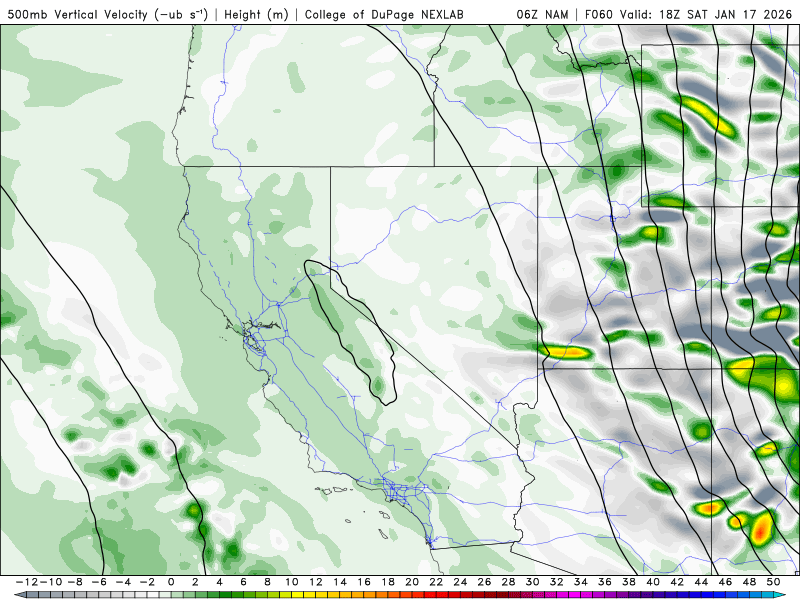Click the 22 label on the color scale

[436, 582]
